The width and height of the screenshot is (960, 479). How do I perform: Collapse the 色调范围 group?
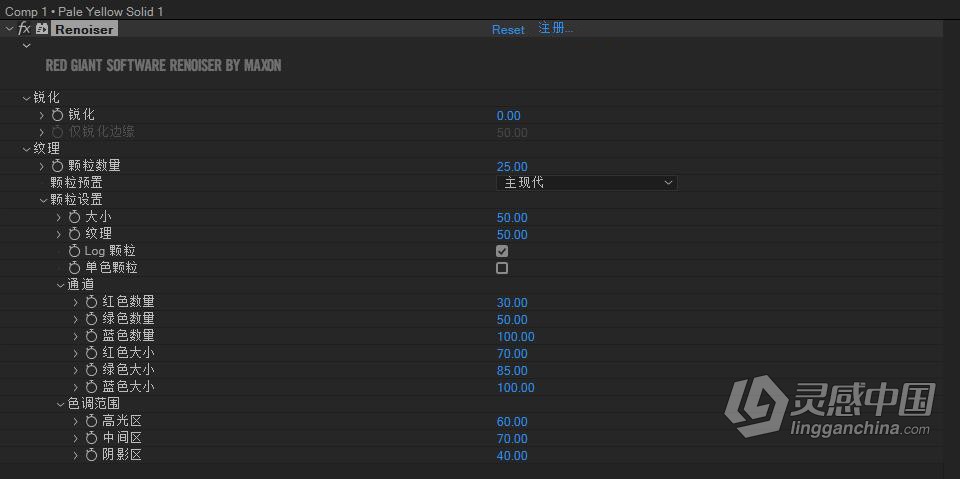61,404
